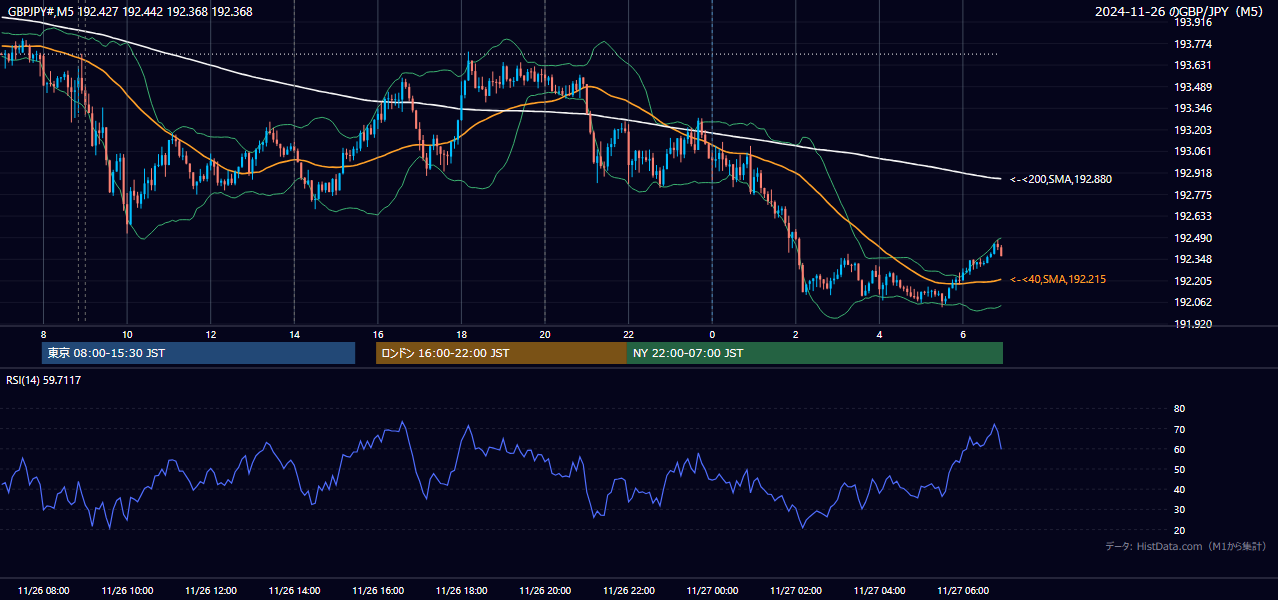Screen dimensions: 1278x600
Task: Click RSI axis level 50
Action: [x=1179, y=469]
